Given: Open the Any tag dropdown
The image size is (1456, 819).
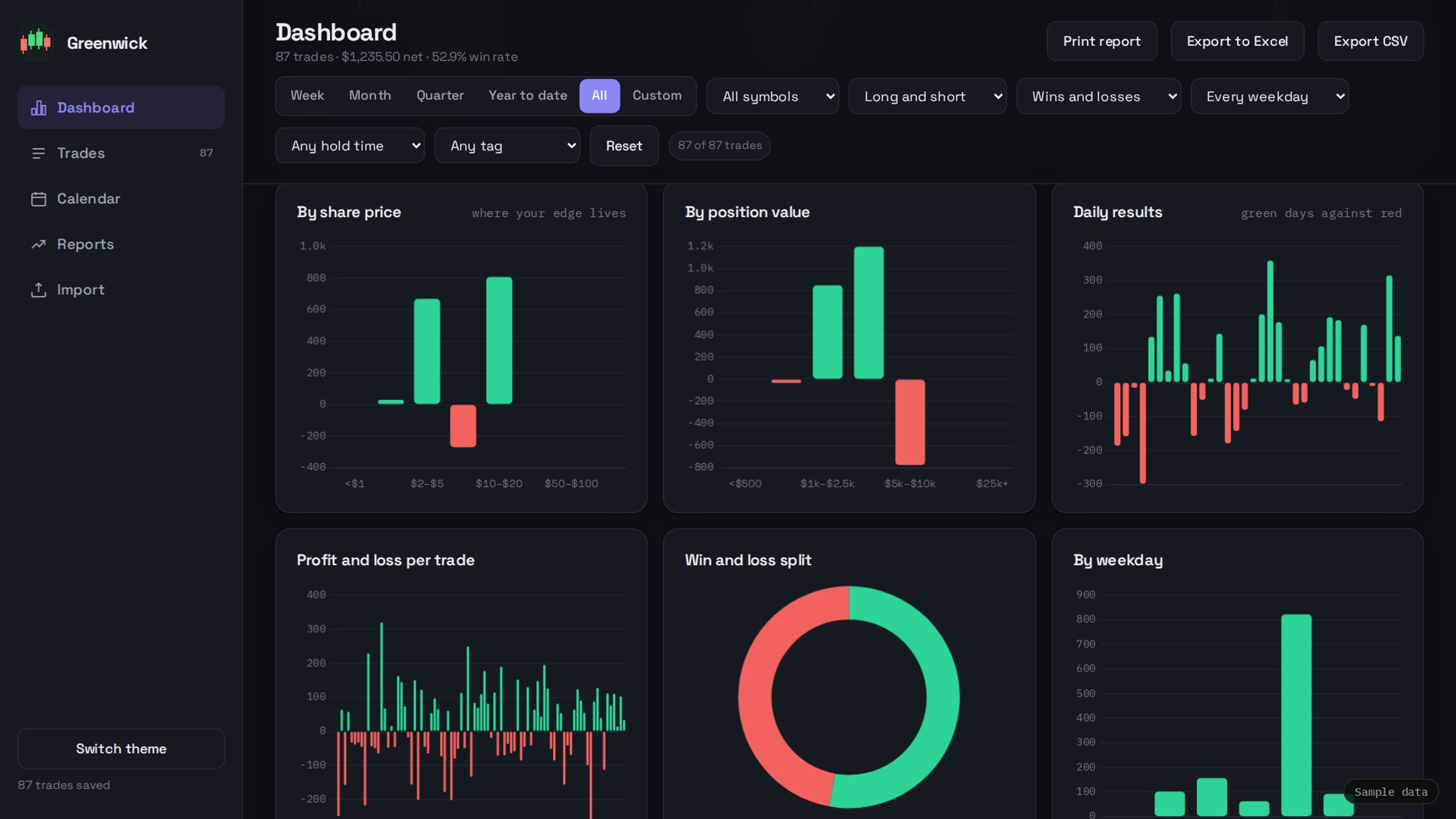Looking at the screenshot, I should [x=507, y=146].
